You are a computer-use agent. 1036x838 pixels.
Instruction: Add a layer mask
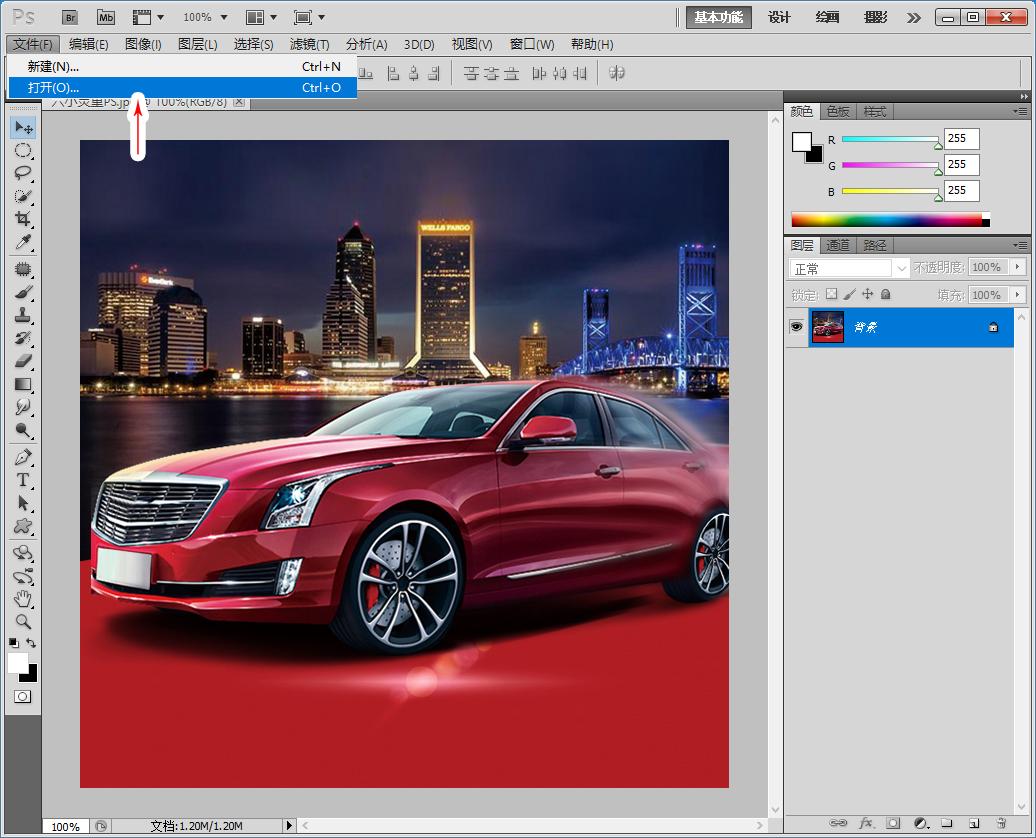coord(893,823)
